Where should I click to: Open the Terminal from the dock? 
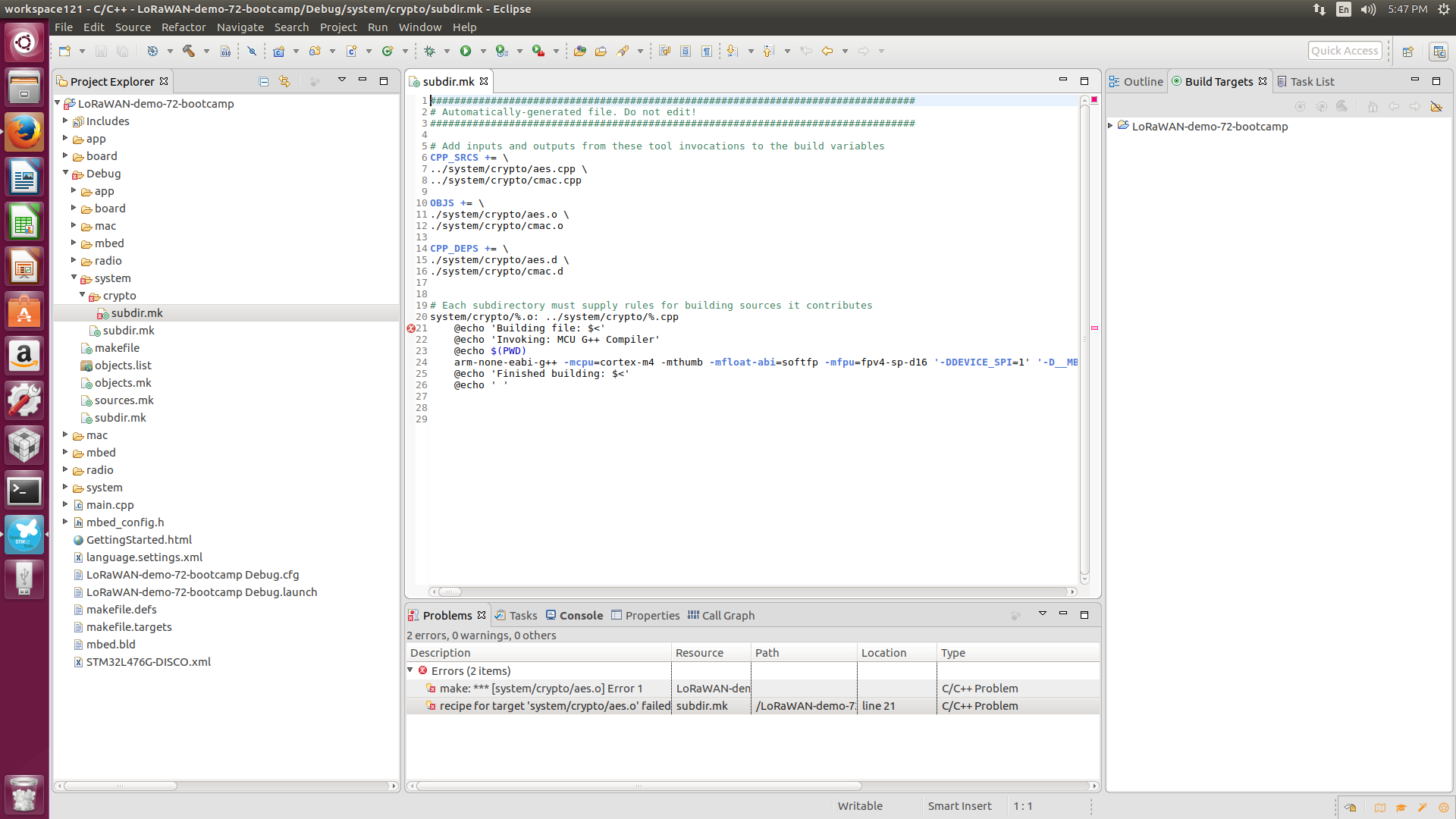click(24, 491)
